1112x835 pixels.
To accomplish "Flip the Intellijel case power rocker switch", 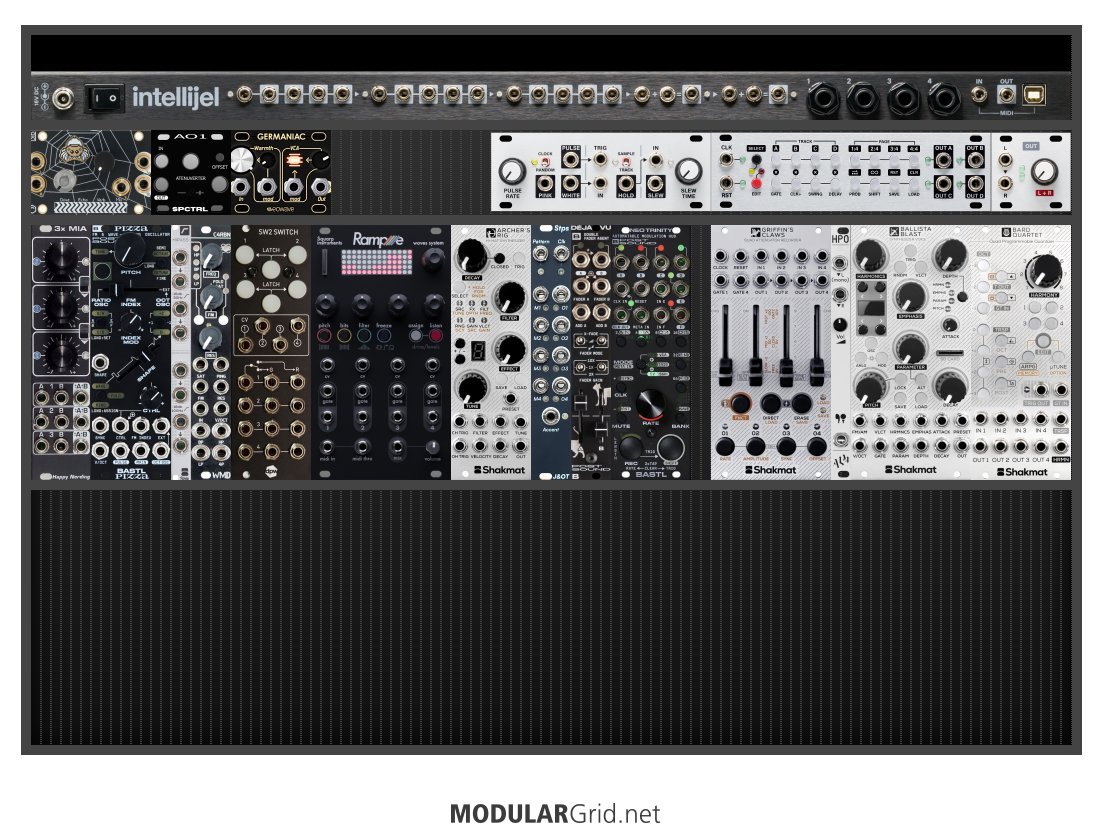I will pos(104,99).
